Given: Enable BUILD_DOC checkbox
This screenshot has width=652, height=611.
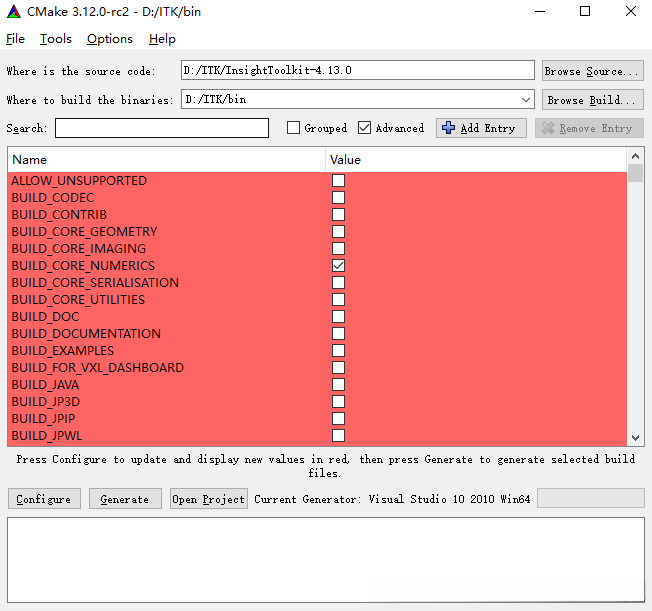Looking at the screenshot, I should [338, 317].
